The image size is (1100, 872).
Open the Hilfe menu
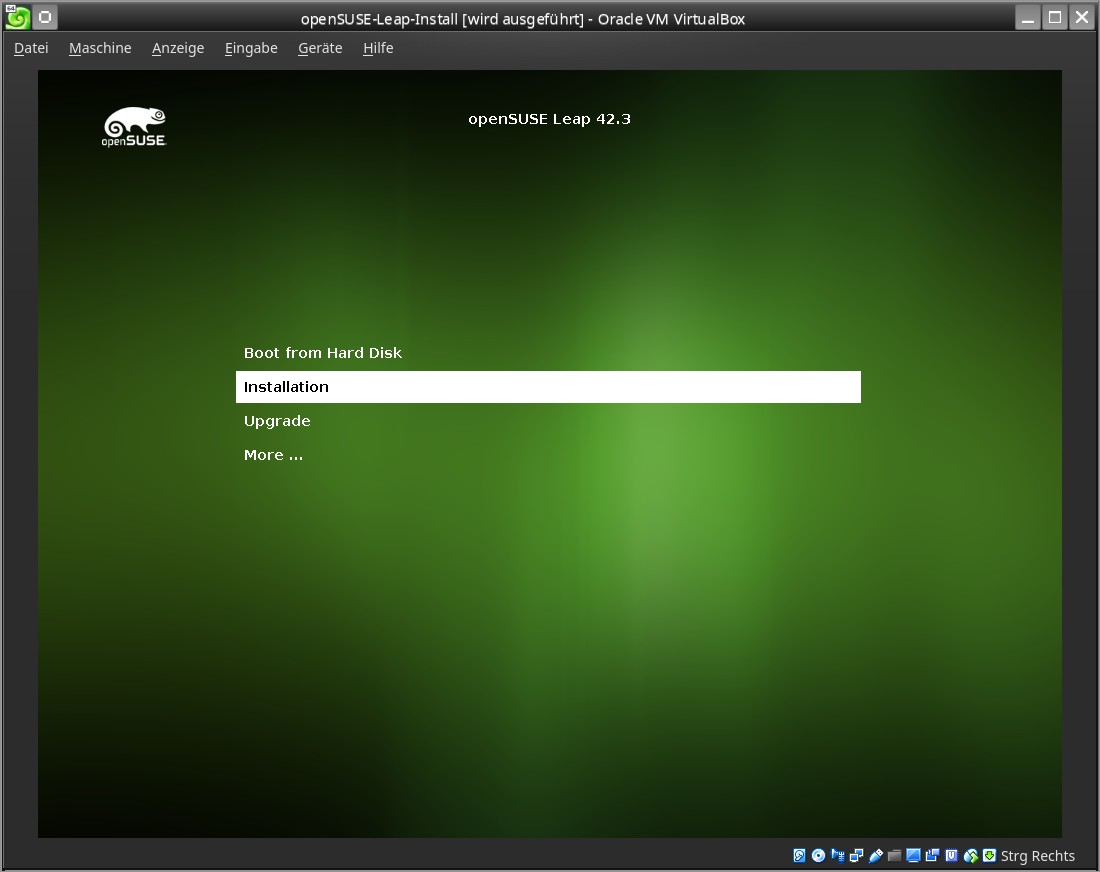coord(378,48)
